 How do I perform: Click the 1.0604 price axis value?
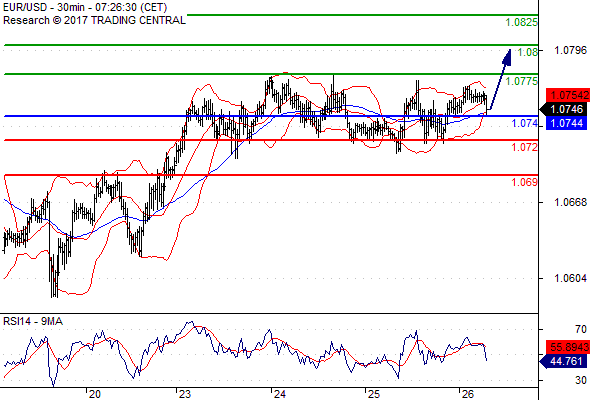[x=570, y=278]
